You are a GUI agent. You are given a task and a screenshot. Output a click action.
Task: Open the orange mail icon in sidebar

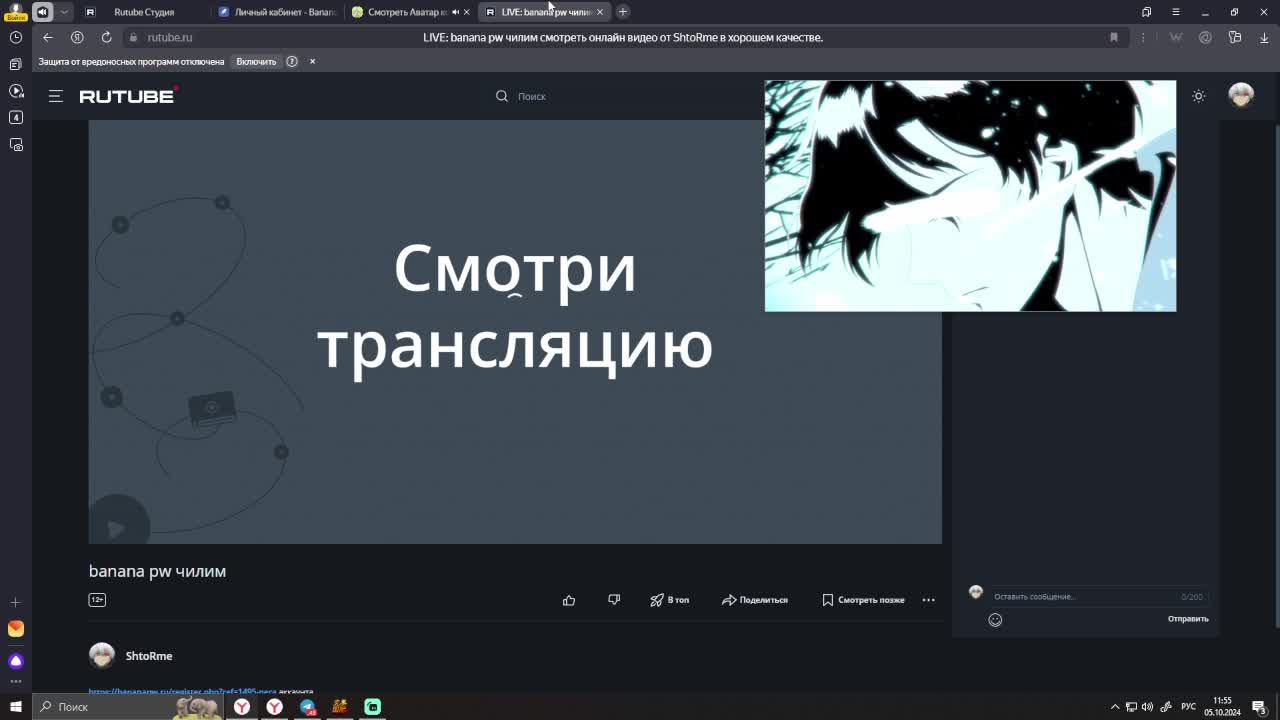pos(16,629)
